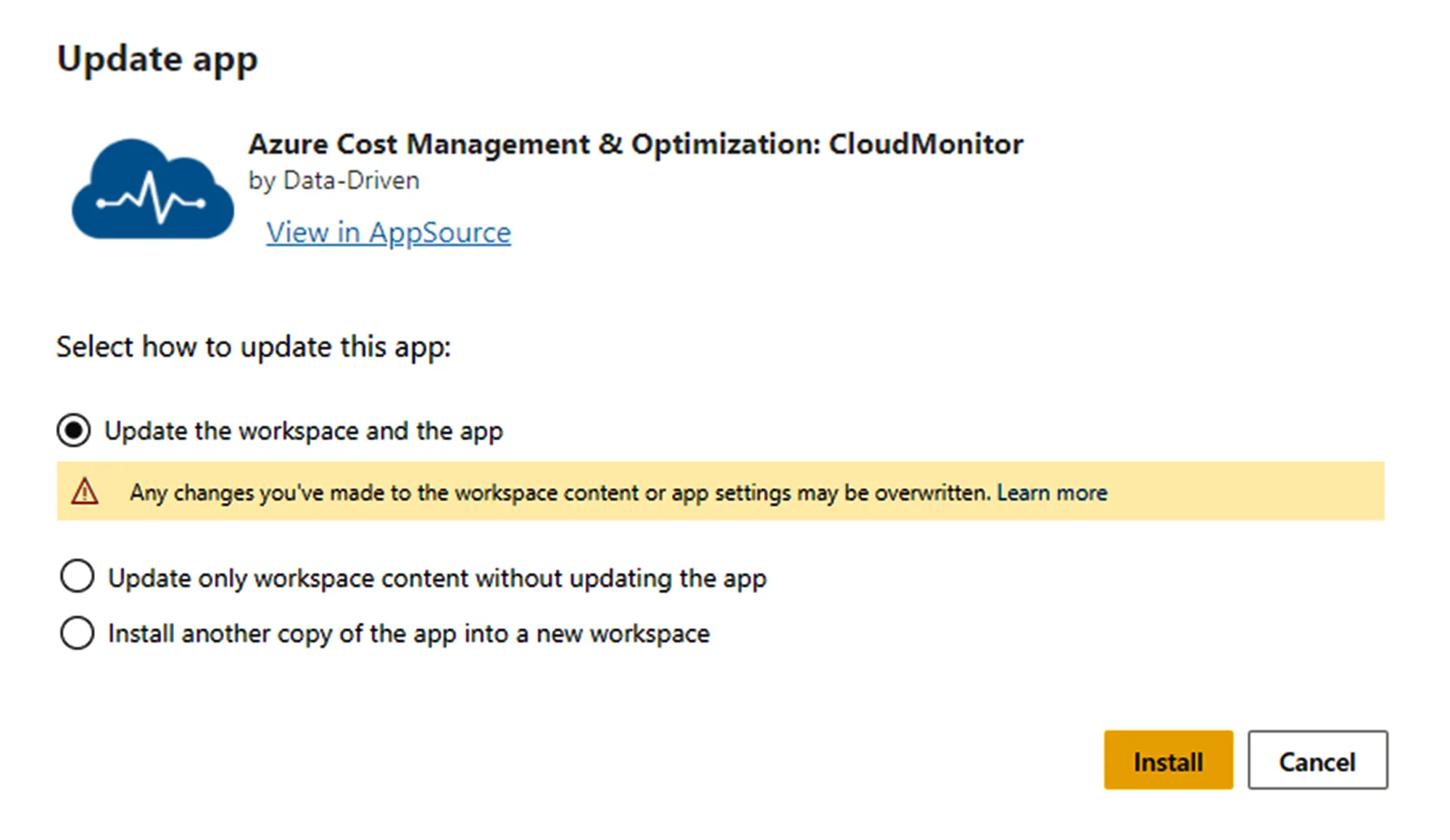1450x840 pixels.
Task: Click the warning triangle icon
Action: click(85, 491)
